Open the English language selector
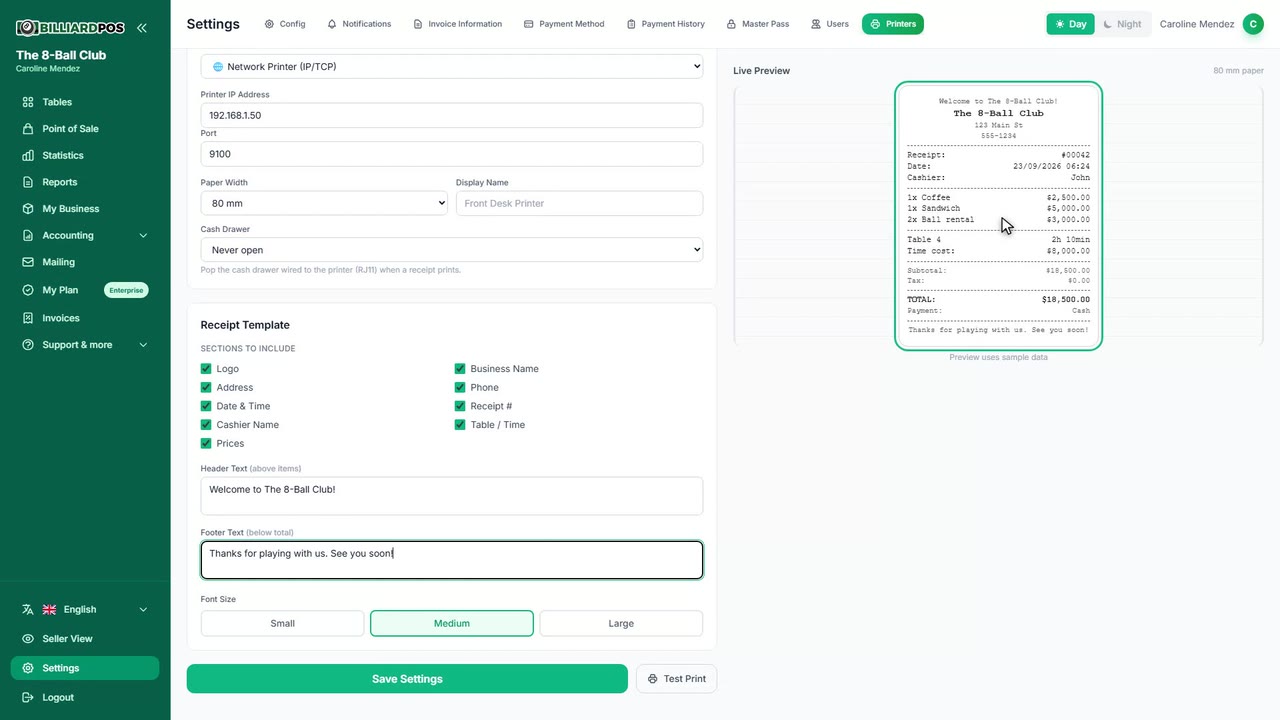This screenshot has width=1280, height=720. (85, 610)
